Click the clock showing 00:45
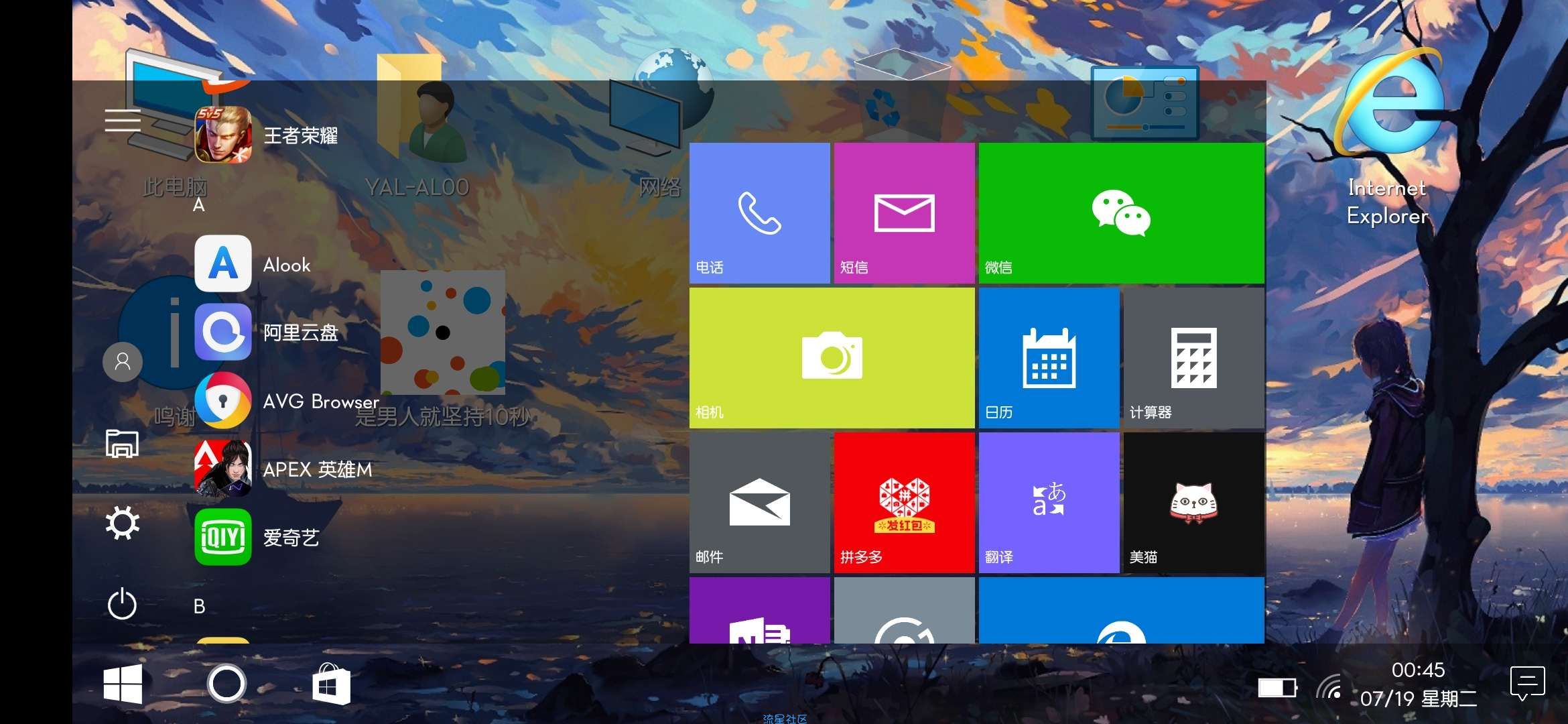The image size is (1568, 724). pyautogui.click(x=1418, y=670)
